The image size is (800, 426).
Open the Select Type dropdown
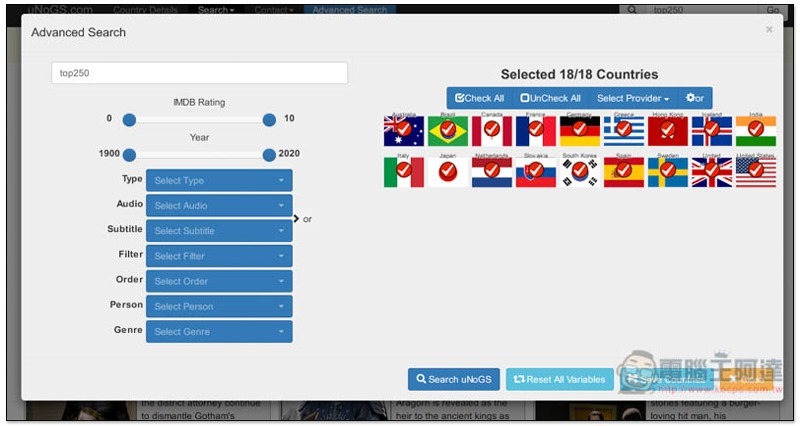[x=219, y=180]
